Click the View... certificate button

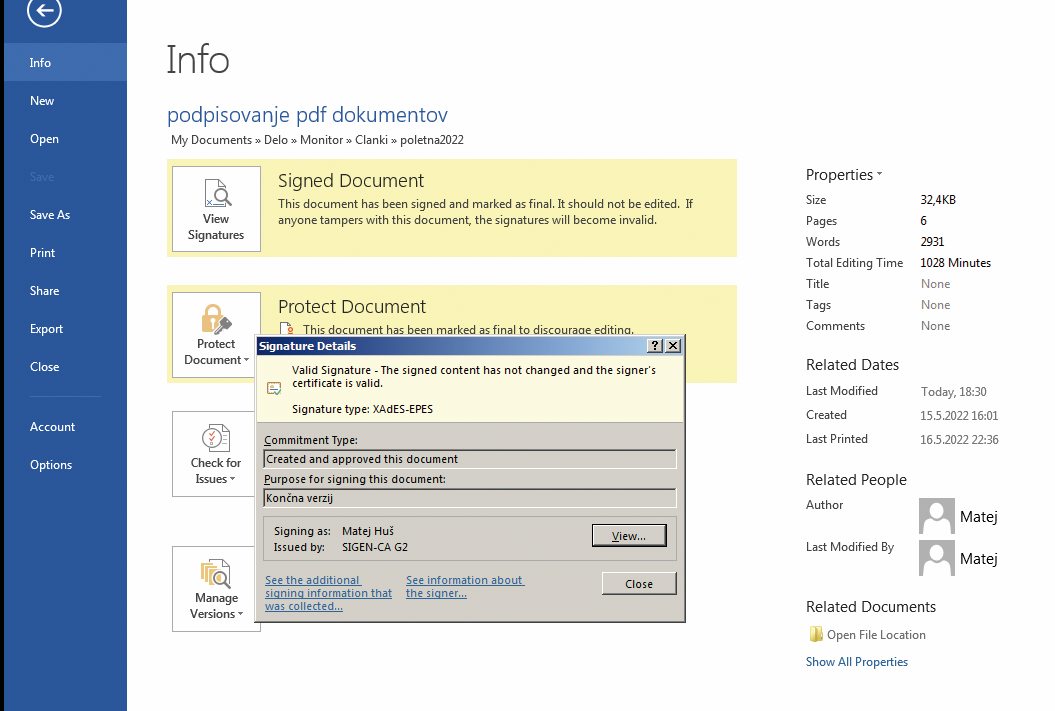[629, 535]
